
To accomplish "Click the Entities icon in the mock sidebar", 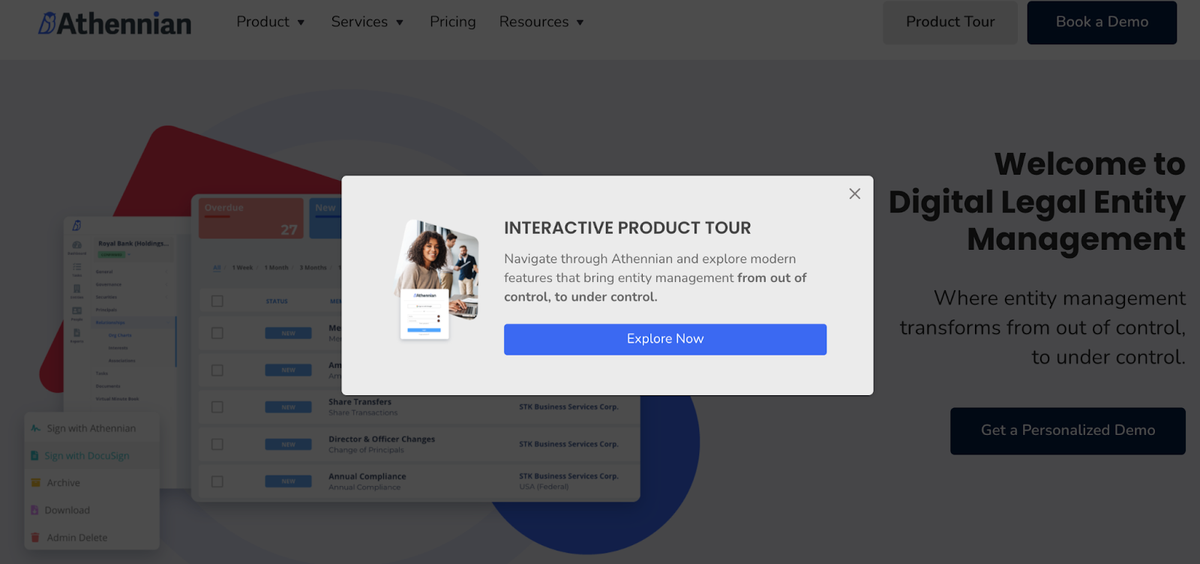I will pyautogui.click(x=77, y=289).
